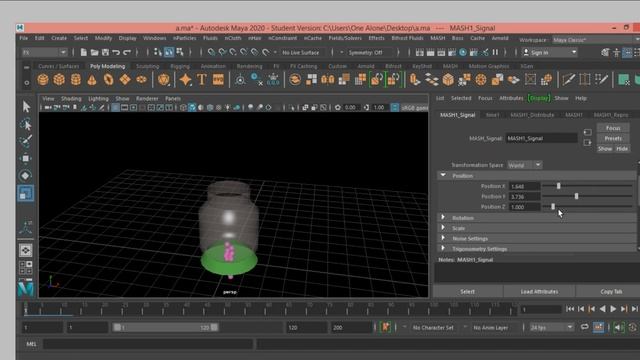Click the Open Scene folder icon
The image size is (640, 360).
coord(94,52)
